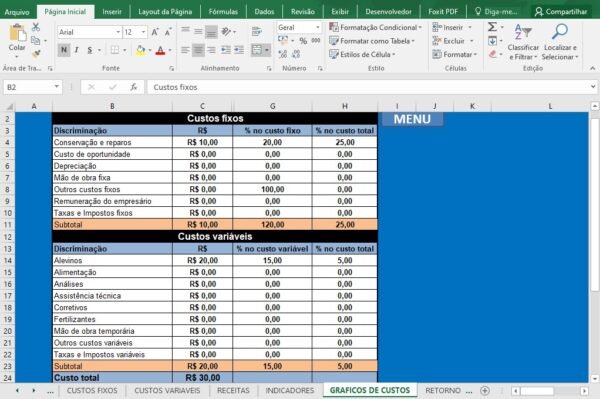Click the blue MENU button
The height and width of the screenshot is (399, 600).
click(x=412, y=119)
